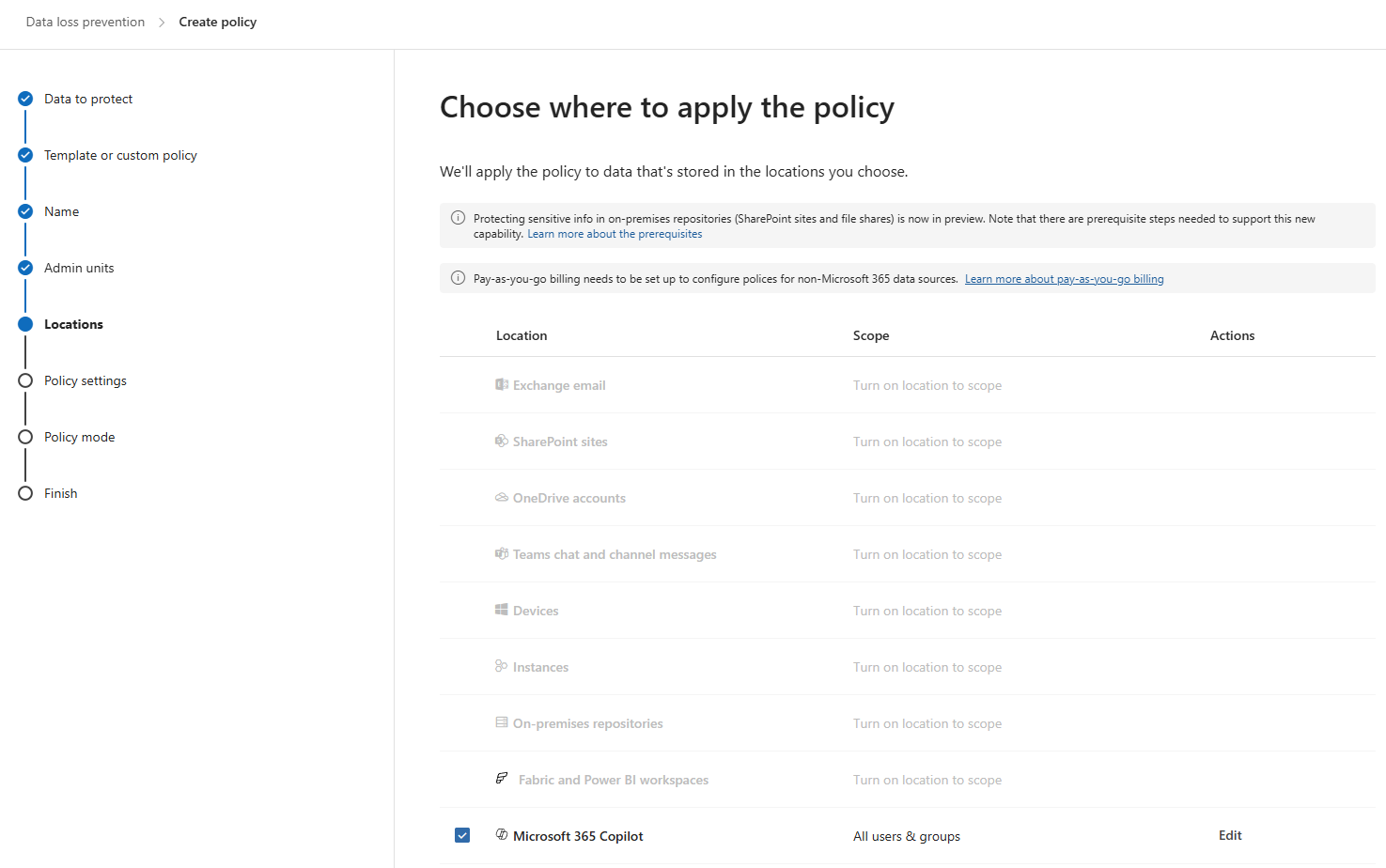Click the Teams chat and channel icon

point(502,553)
